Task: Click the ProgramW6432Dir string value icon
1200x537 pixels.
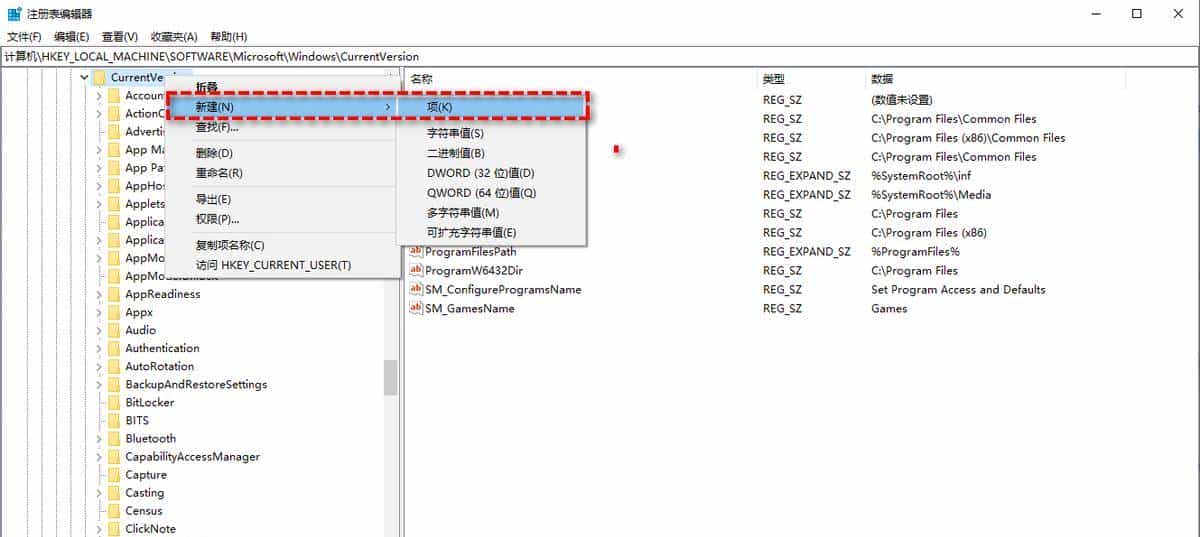Action: 417,270
